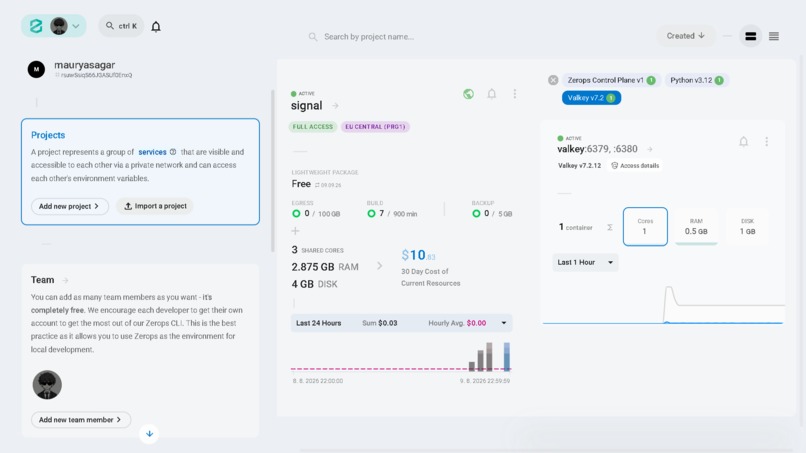Click FULL ACCESS badge

[313, 126]
